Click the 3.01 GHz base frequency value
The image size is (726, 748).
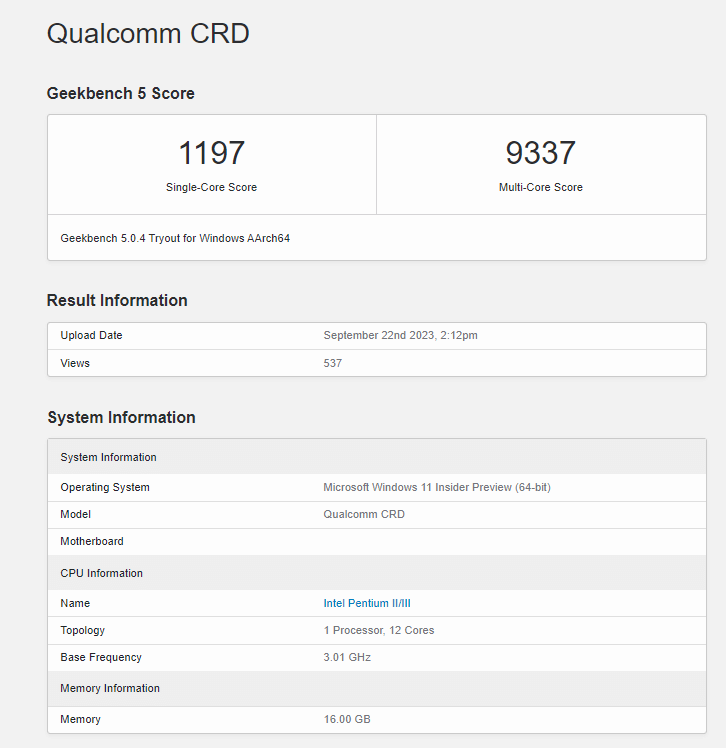347,657
